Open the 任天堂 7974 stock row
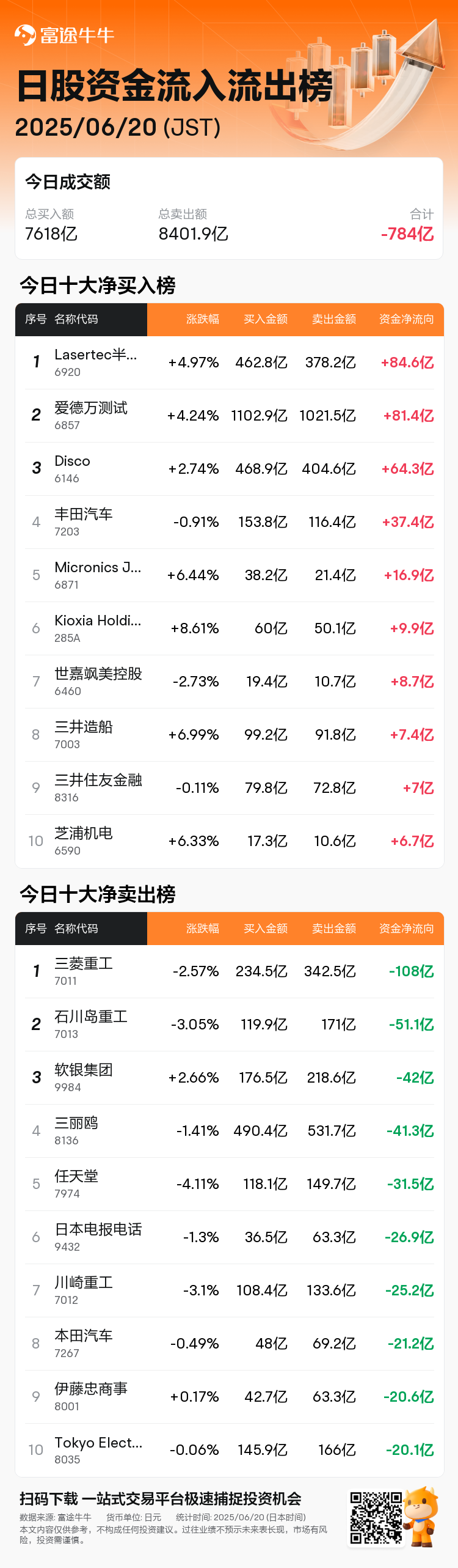This screenshot has width=458, height=1568. (229, 1184)
